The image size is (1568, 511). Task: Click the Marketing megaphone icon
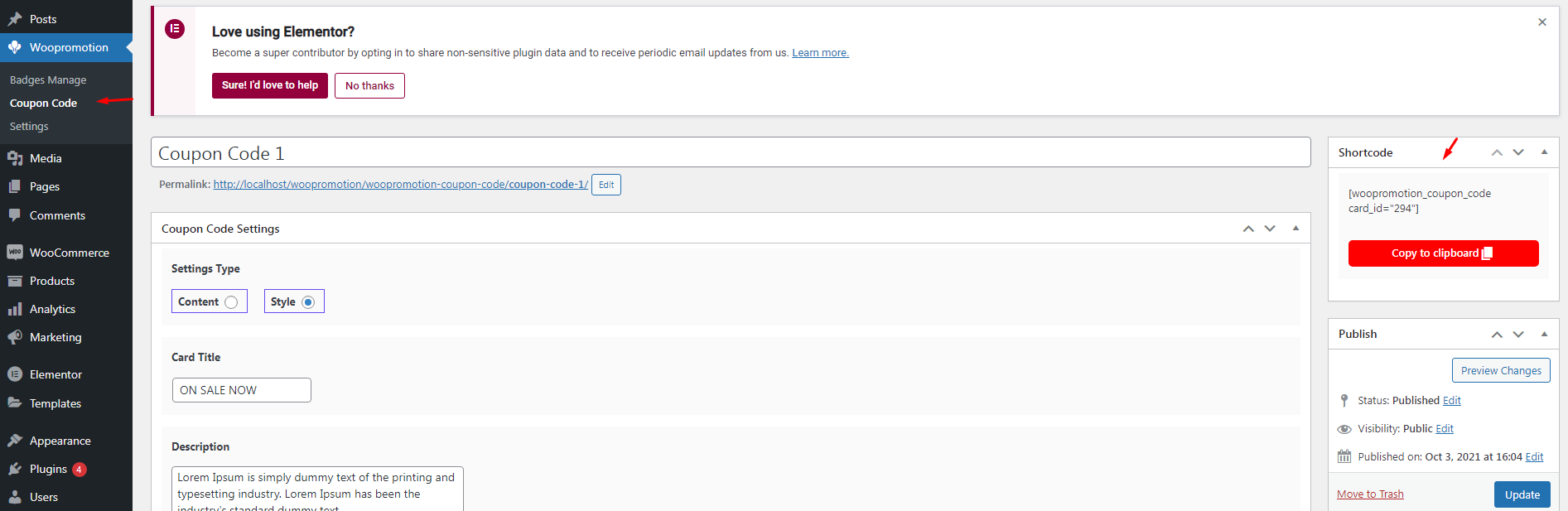pos(15,337)
